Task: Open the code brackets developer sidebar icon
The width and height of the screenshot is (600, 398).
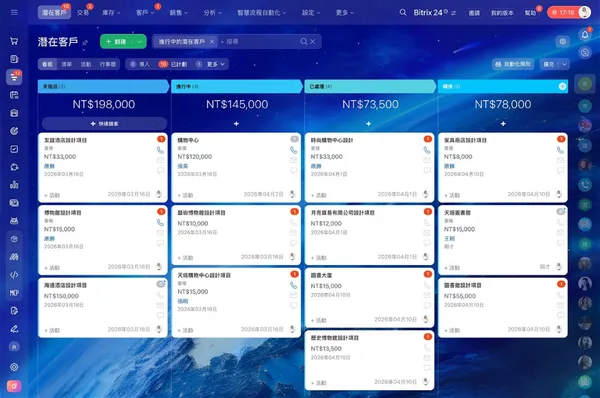Action: (14, 275)
